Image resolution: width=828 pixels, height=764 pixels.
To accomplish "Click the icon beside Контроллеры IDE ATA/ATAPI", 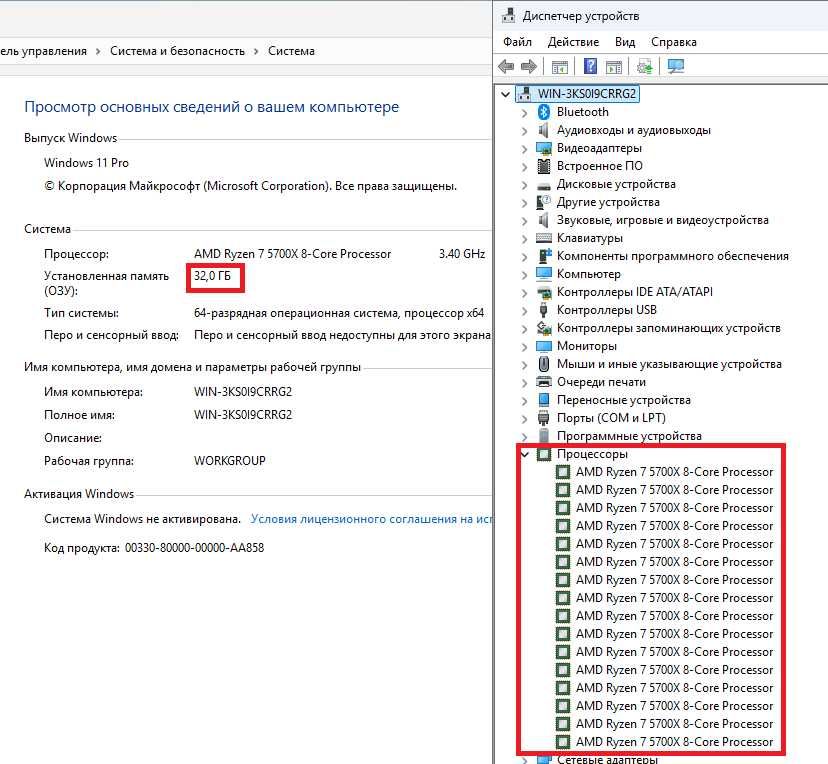I will (x=544, y=292).
